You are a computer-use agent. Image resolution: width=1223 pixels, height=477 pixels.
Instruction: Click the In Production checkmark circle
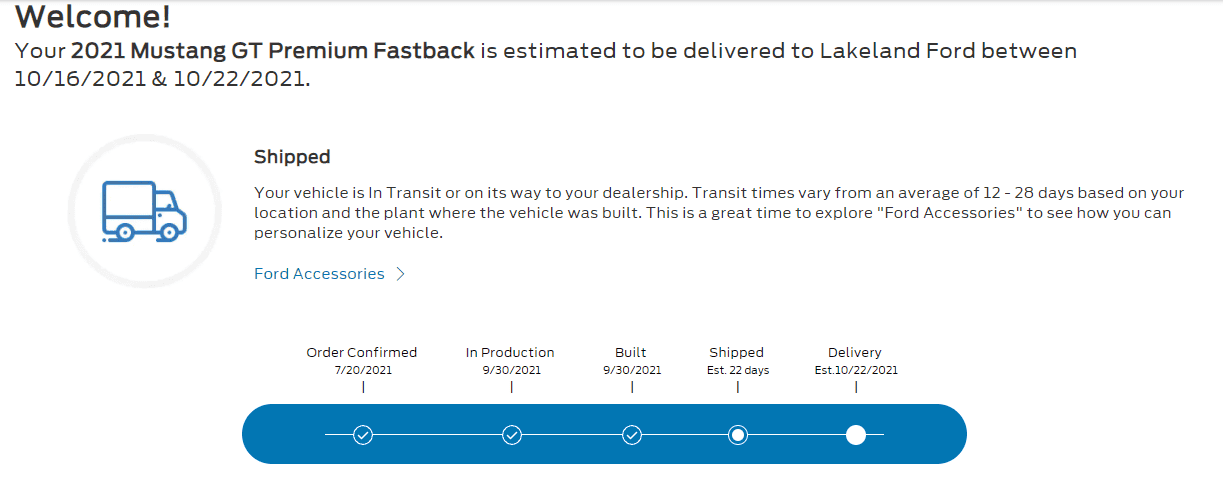(511, 435)
